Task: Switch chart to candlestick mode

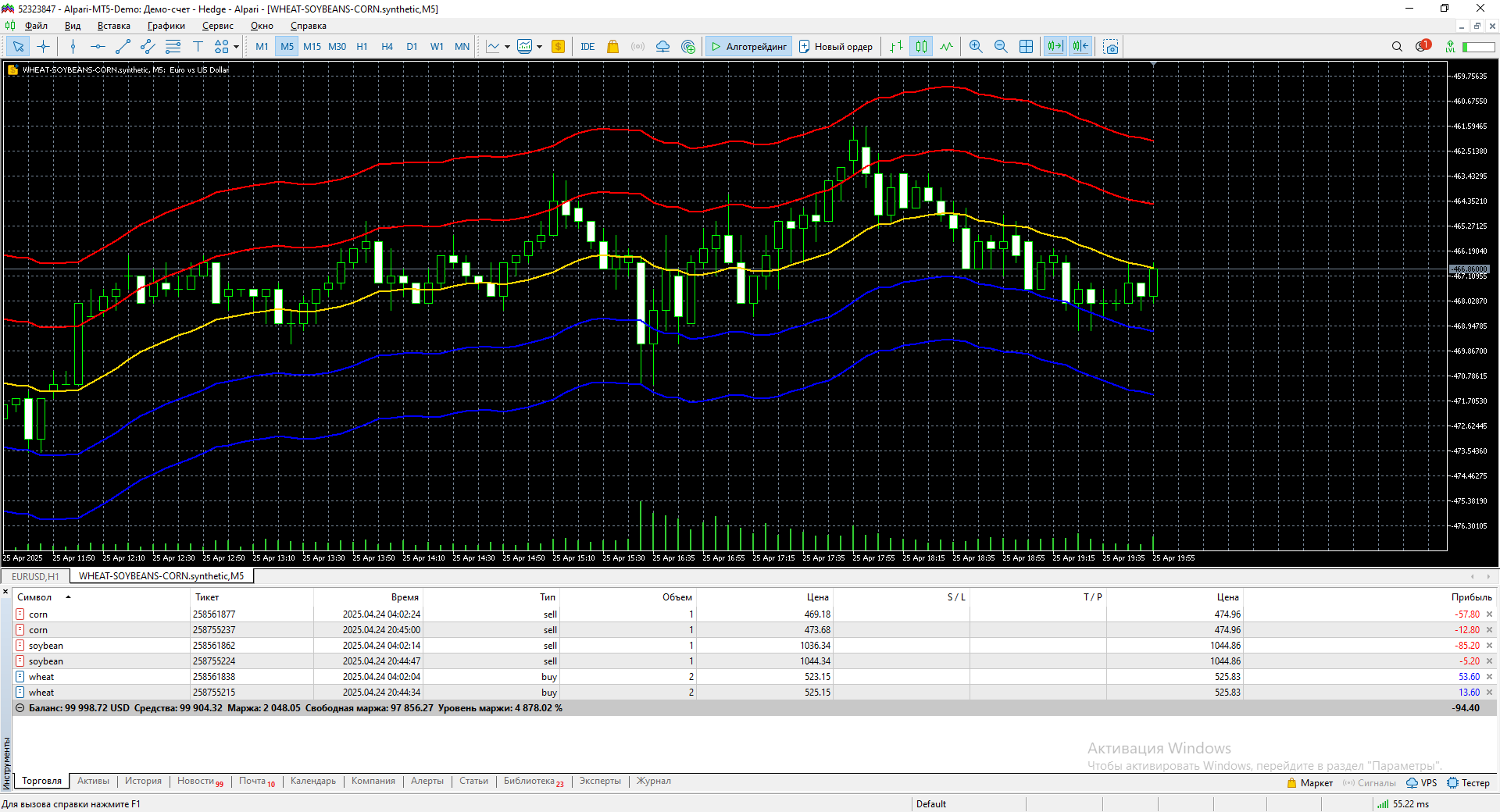Action: (x=921, y=47)
